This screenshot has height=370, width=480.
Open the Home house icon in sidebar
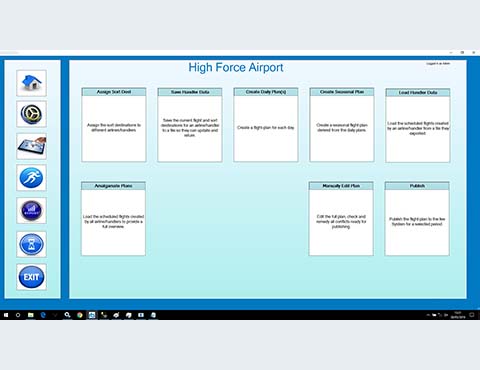click(31, 83)
